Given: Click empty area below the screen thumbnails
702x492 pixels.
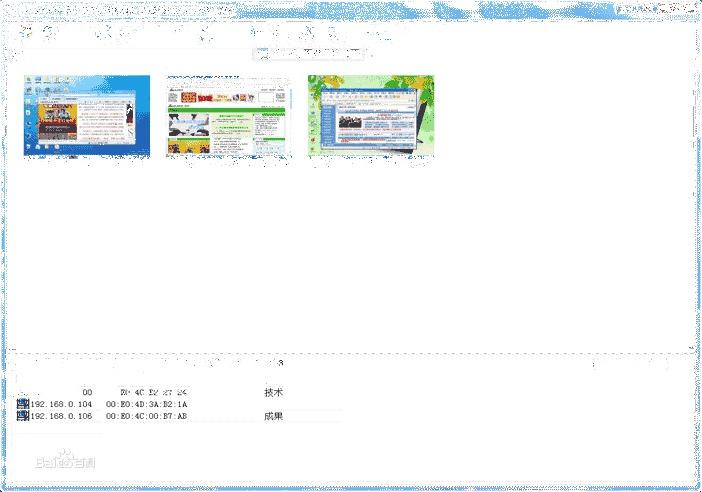Looking at the screenshot, I should click(x=350, y=250).
